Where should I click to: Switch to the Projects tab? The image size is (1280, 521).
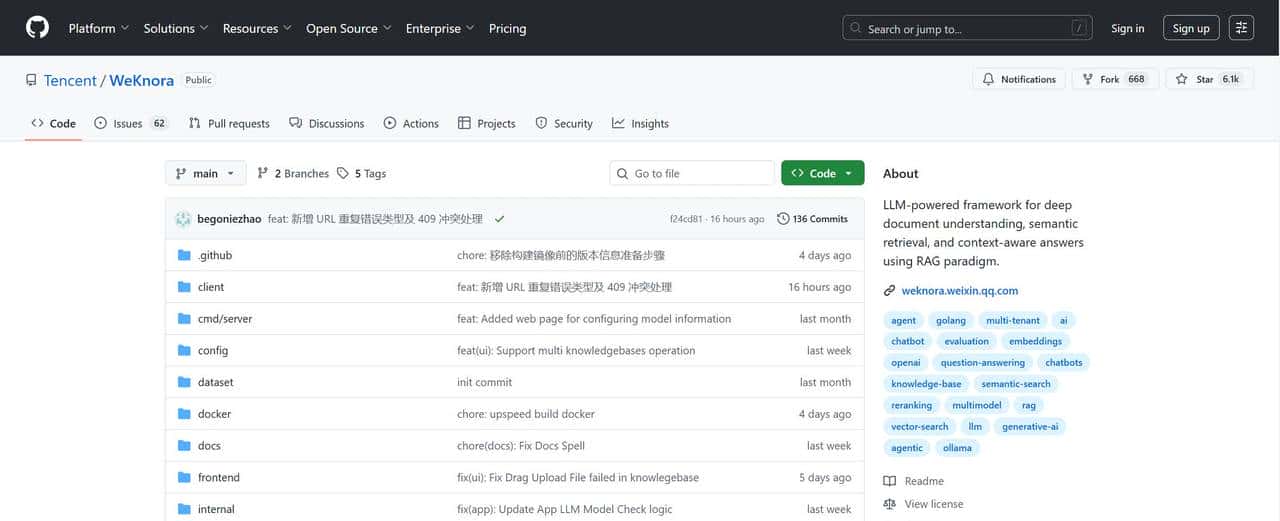(487, 123)
